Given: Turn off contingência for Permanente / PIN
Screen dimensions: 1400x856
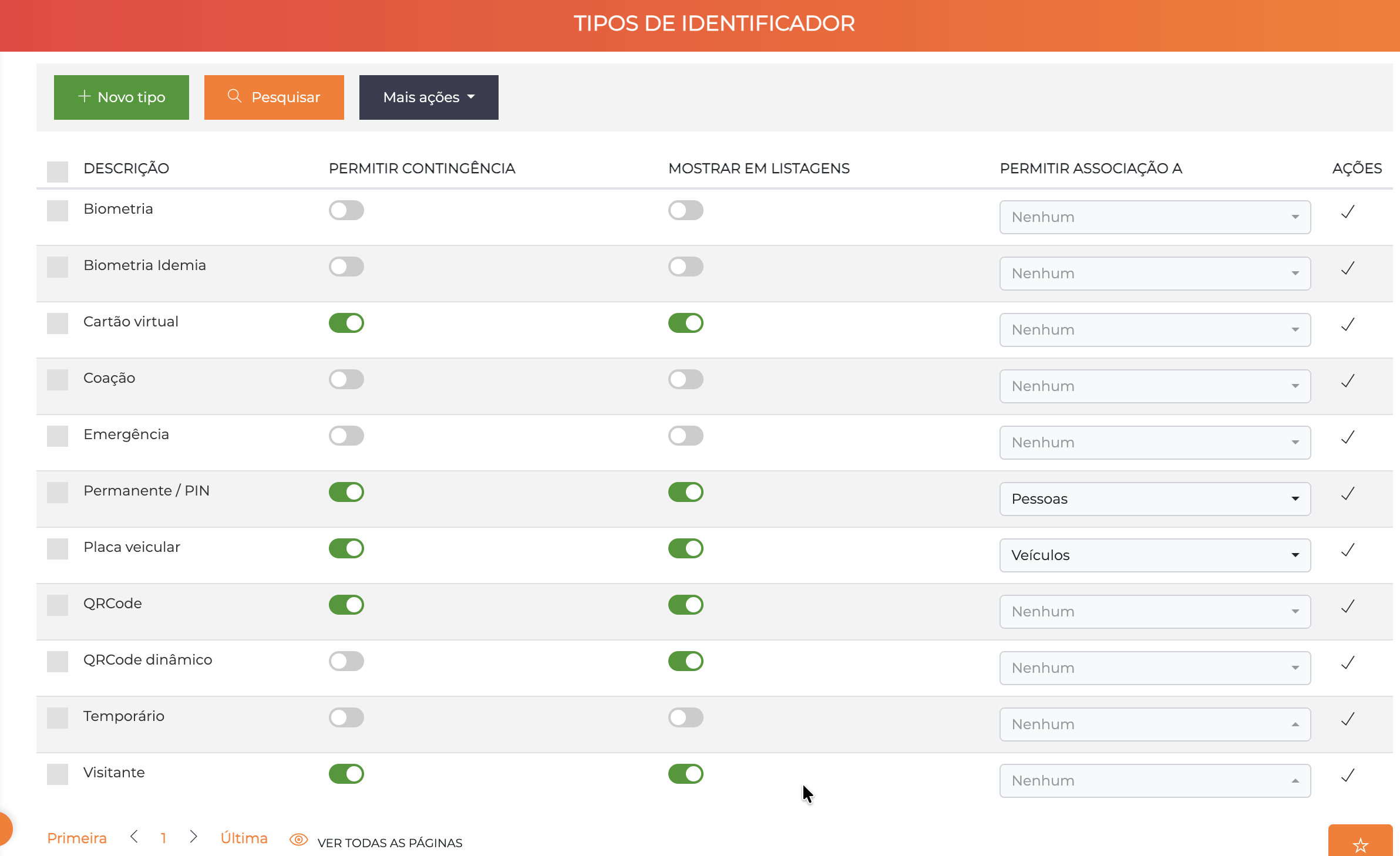Looking at the screenshot, I should [346, 492].
